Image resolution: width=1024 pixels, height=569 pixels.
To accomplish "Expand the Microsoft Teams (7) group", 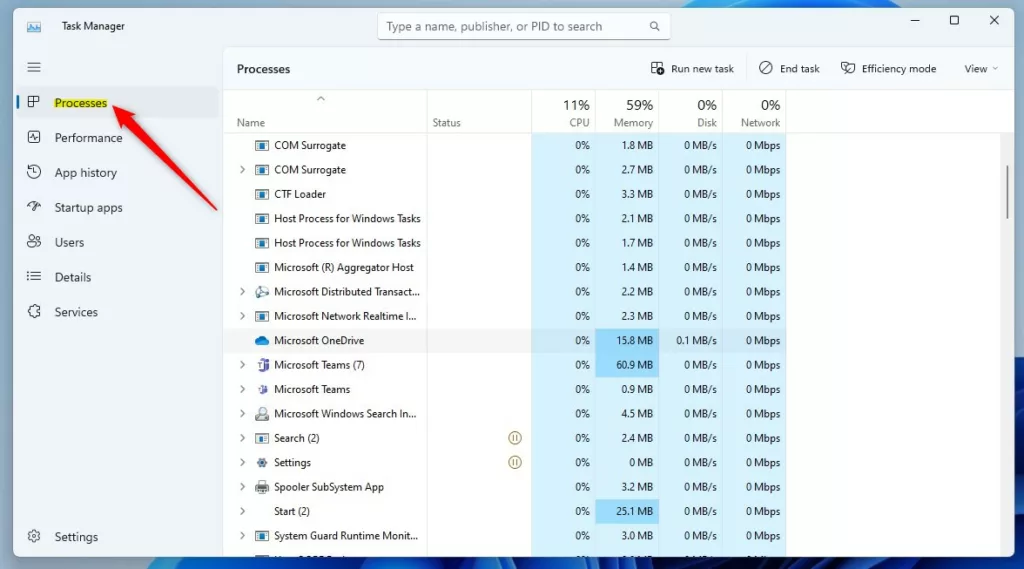I will pyautogui.click(x=242, y=365).
